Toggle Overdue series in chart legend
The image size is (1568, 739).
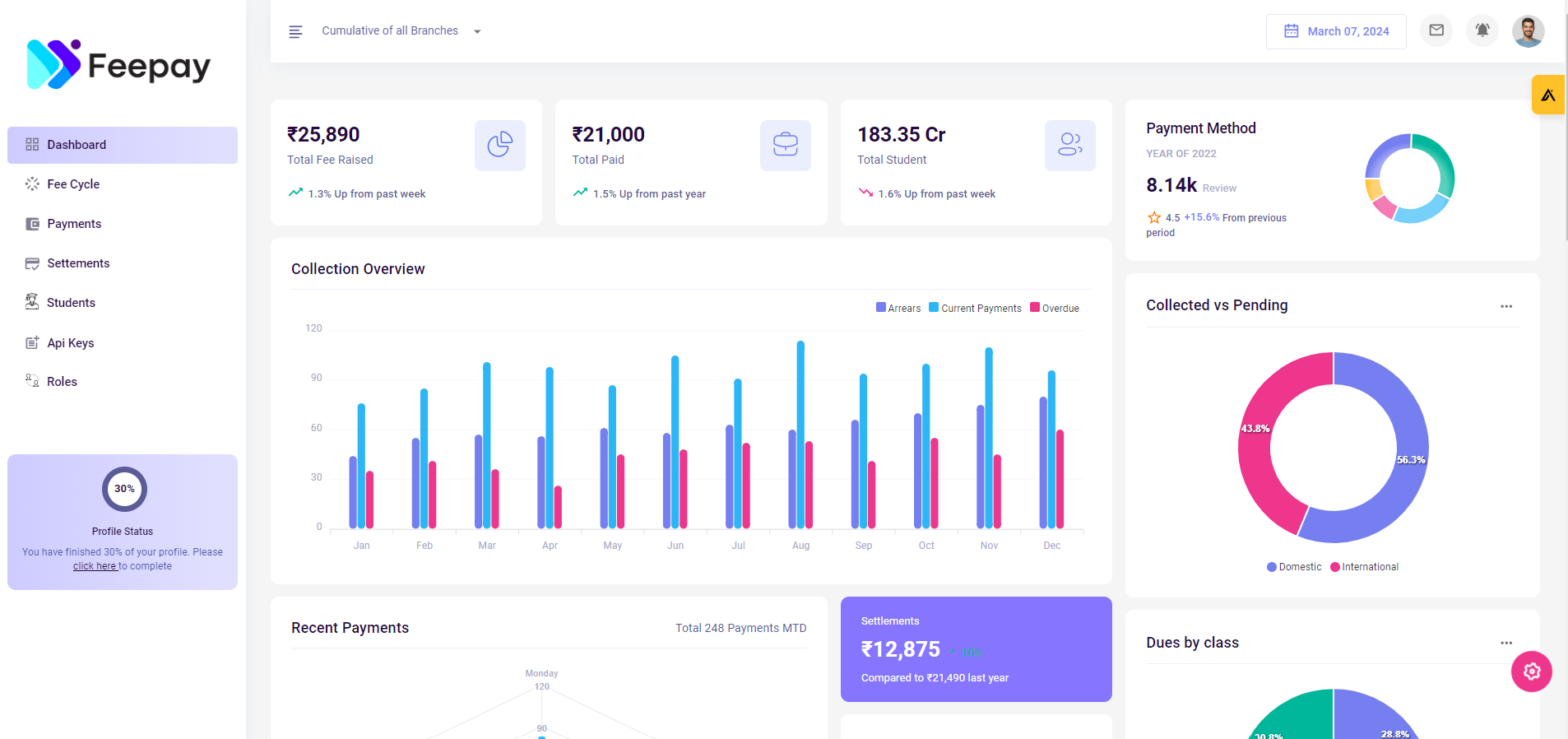pos(1055,308)
